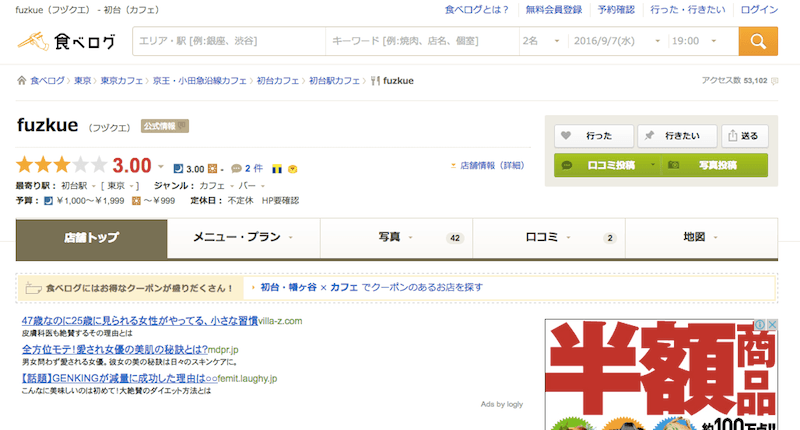Click 初台・幡ヶ谷 coupon link
Viewport: 800px width, 430px height.
288,288
